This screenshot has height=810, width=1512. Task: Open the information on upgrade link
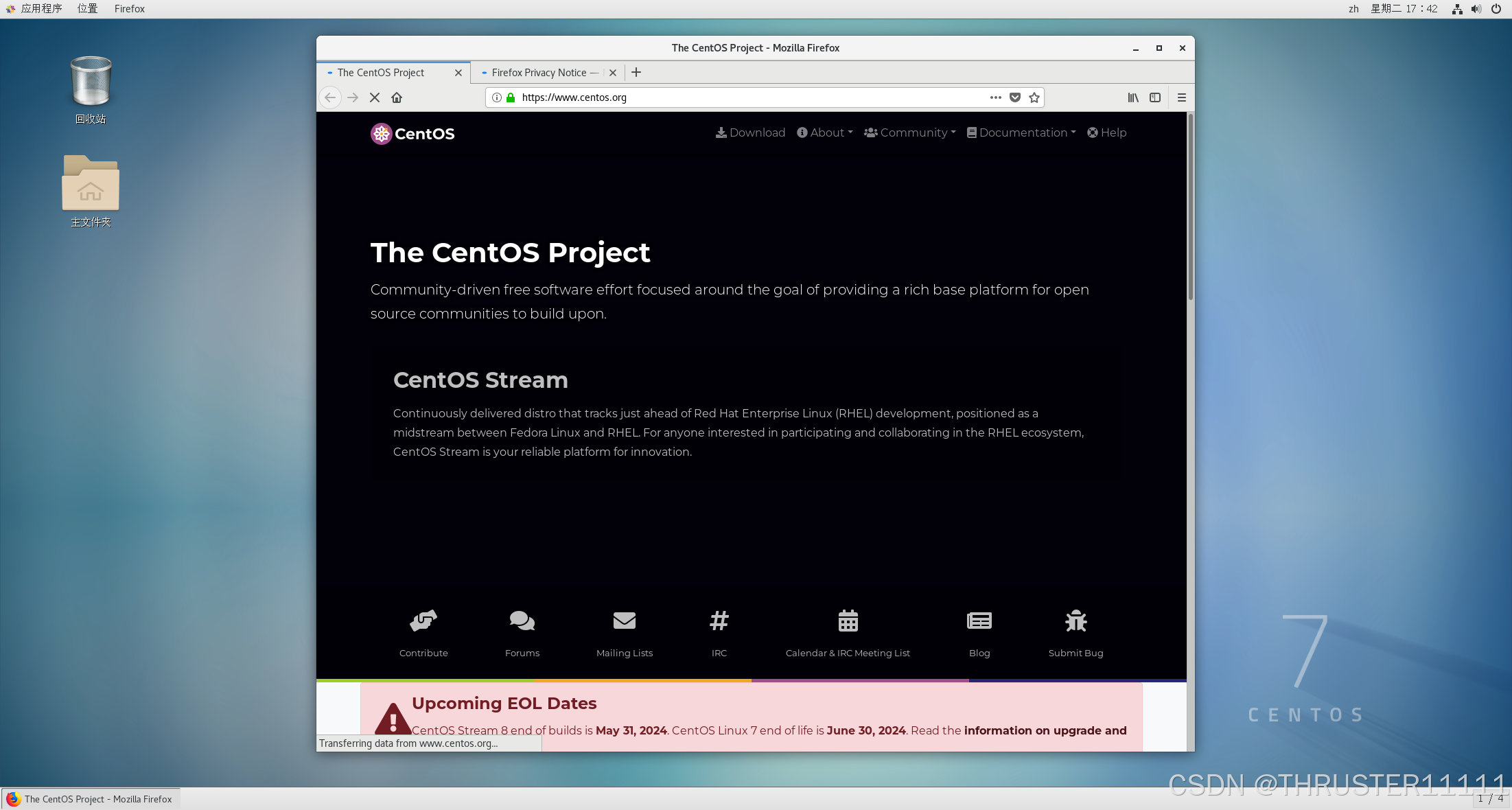pos(1045,730)
